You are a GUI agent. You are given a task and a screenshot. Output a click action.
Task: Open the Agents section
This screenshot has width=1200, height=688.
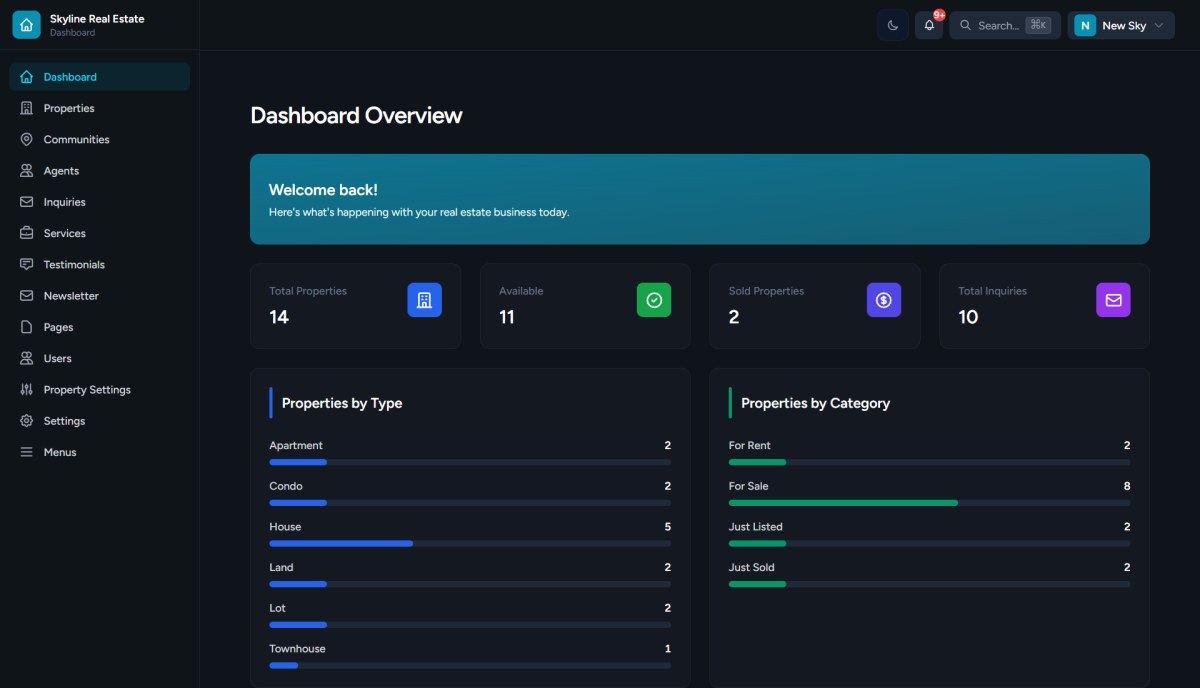[100, 171]
